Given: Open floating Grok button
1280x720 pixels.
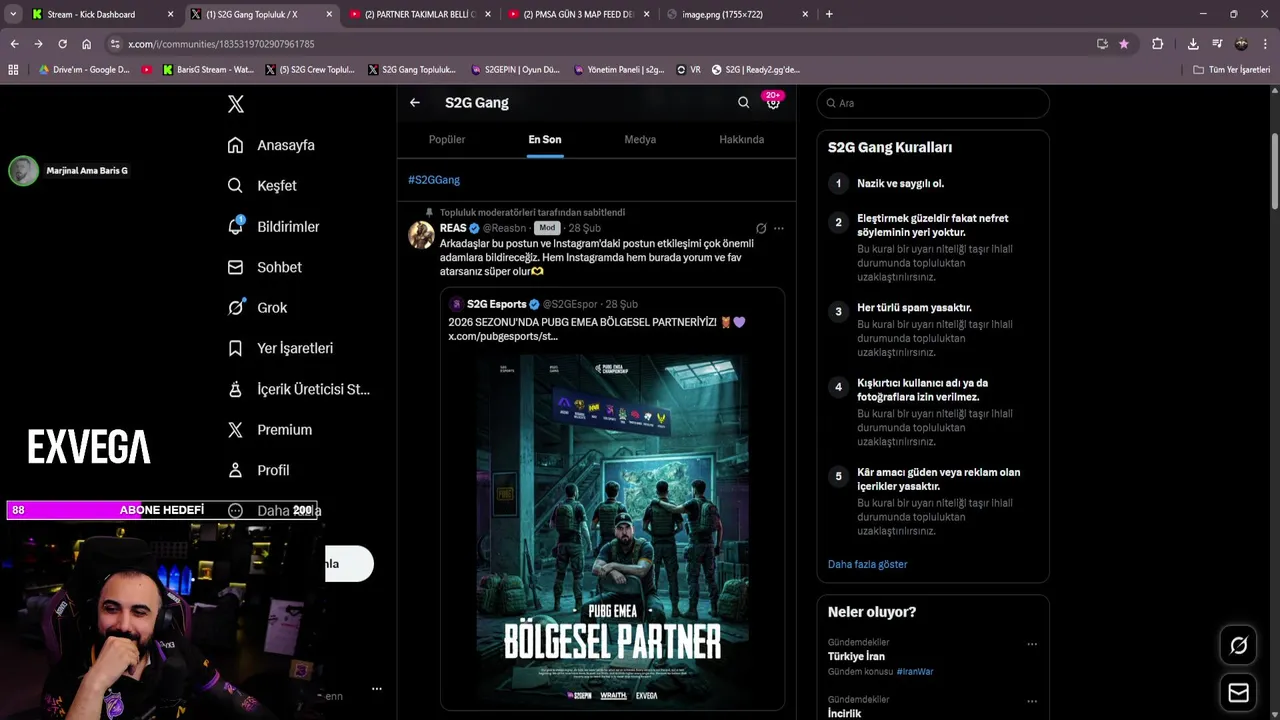Looking at the screenshot, I should click(x=1238, y=646).
